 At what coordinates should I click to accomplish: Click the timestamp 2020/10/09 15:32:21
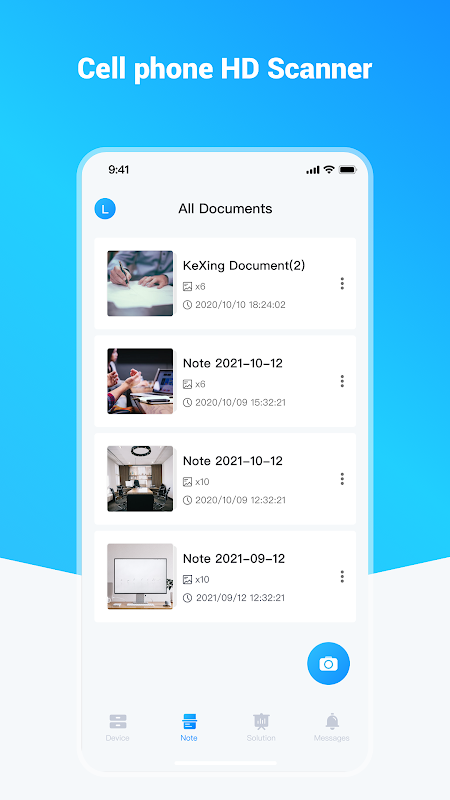[x=240, y=403]
